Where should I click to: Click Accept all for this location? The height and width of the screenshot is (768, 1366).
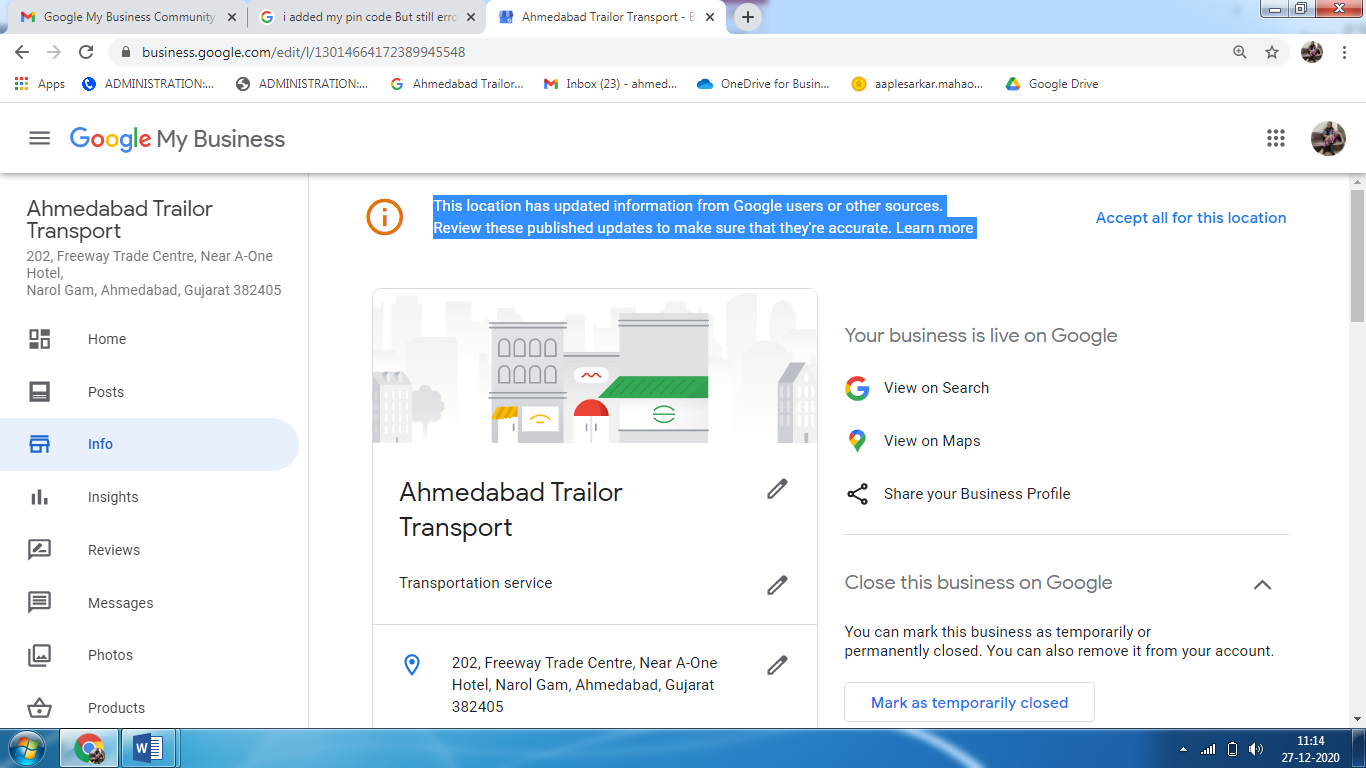point(1191,217)
